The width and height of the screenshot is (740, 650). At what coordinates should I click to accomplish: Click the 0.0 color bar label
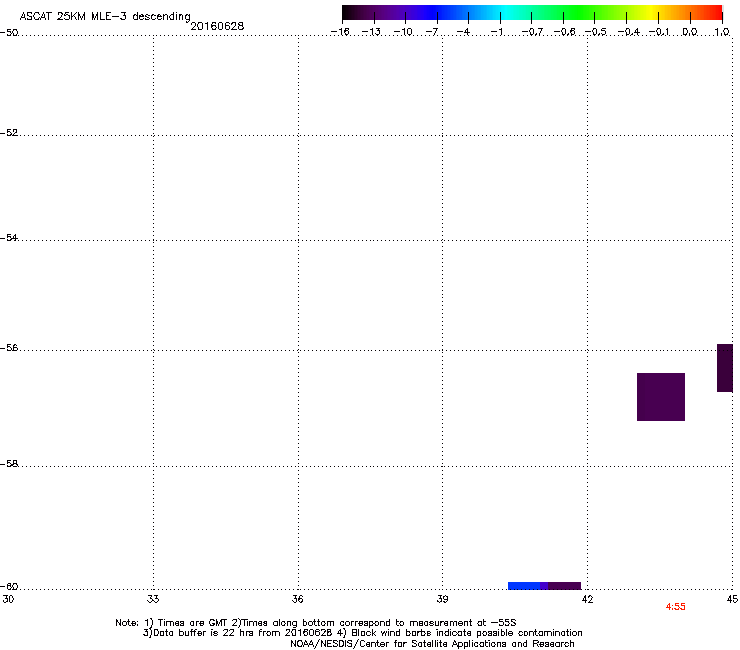[690, 32]
